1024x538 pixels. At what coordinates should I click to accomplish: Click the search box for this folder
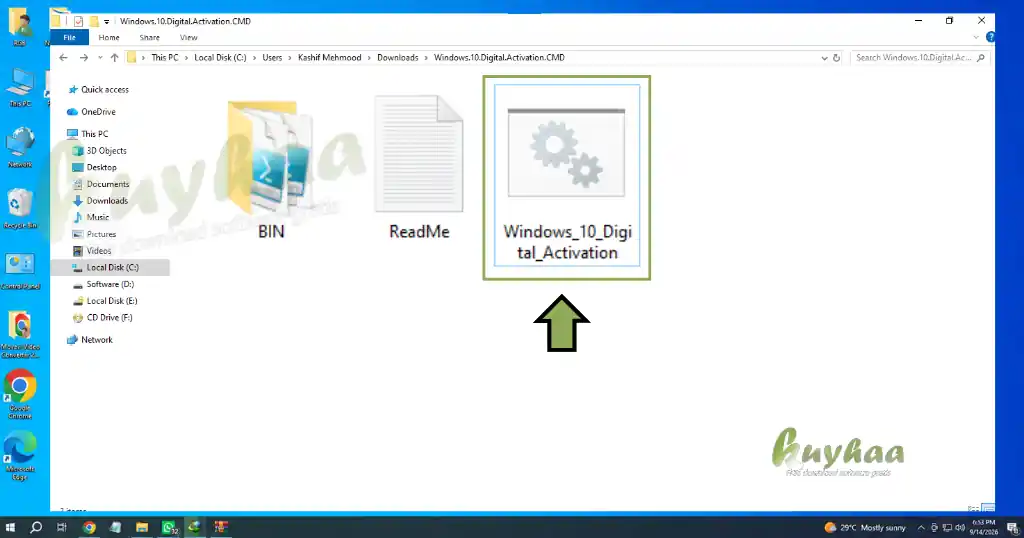point(920,57)
